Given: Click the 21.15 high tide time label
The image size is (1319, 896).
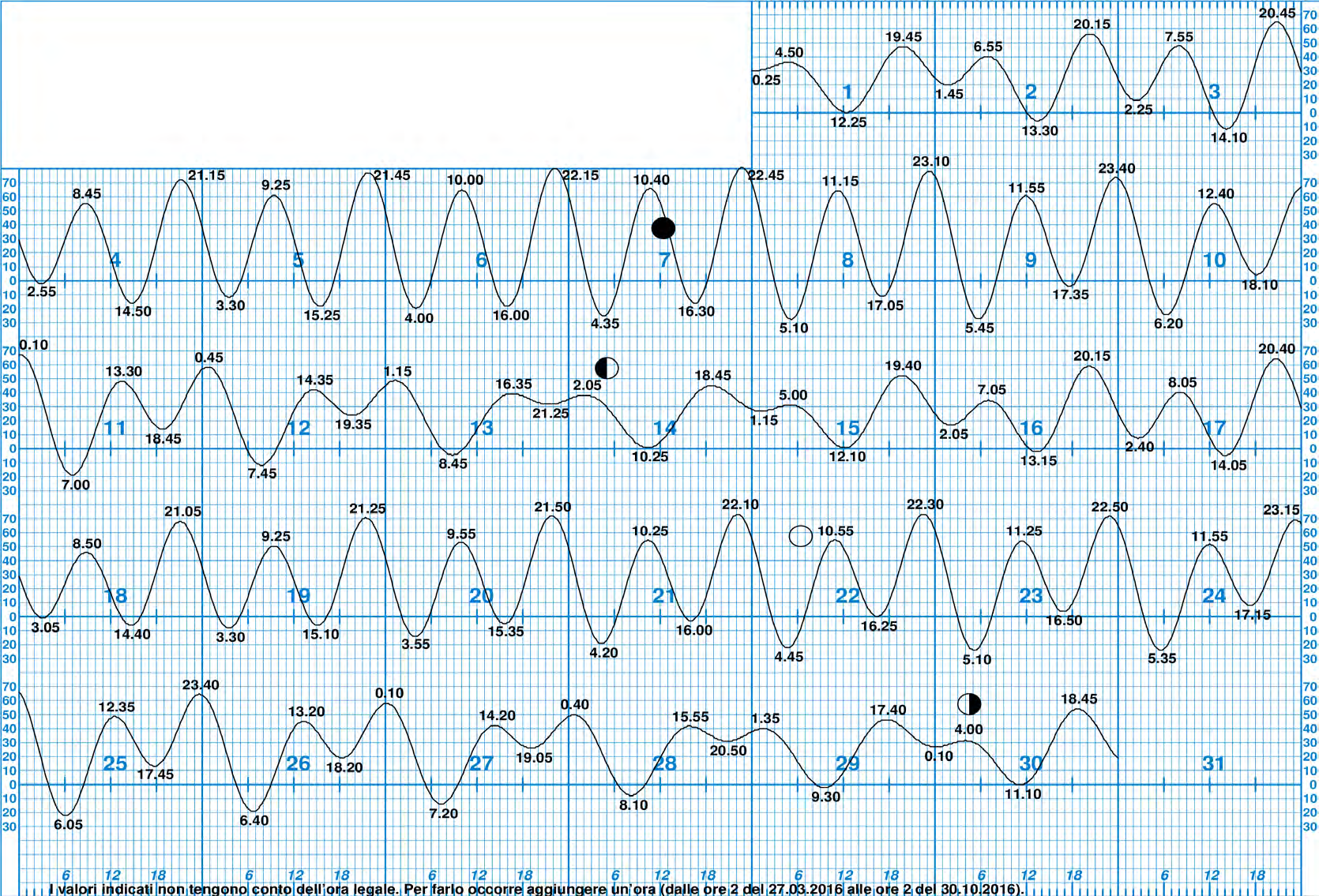Looking at the screenshot, I should (x=207, y=175).
